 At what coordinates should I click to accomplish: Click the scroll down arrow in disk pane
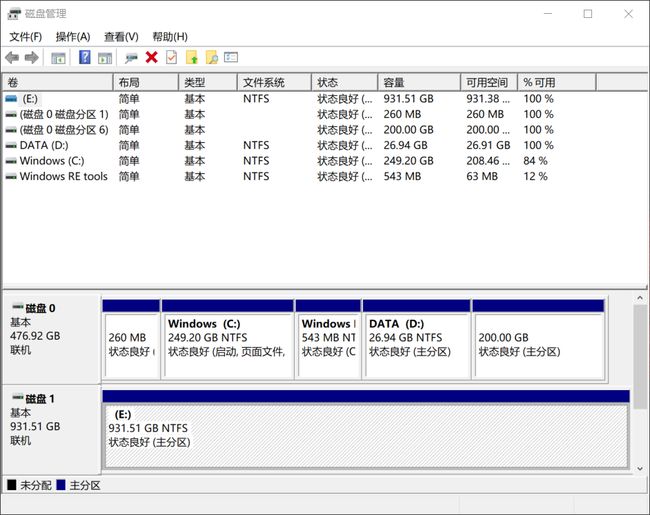pos(640,469)
